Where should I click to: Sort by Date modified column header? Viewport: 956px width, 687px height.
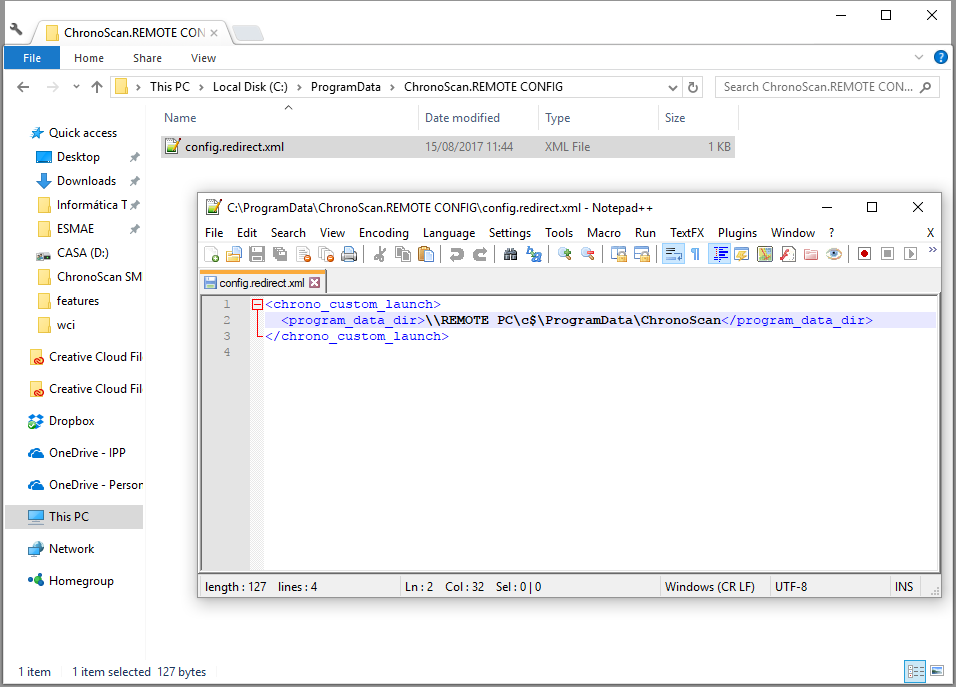pos(462,118)
